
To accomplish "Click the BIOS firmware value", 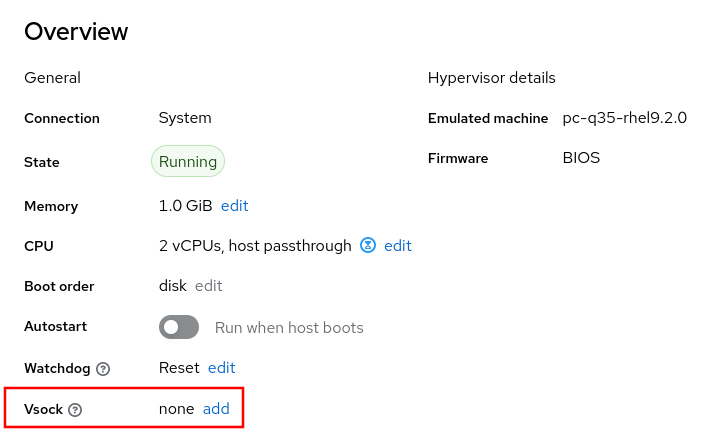I will coord(581,158).
